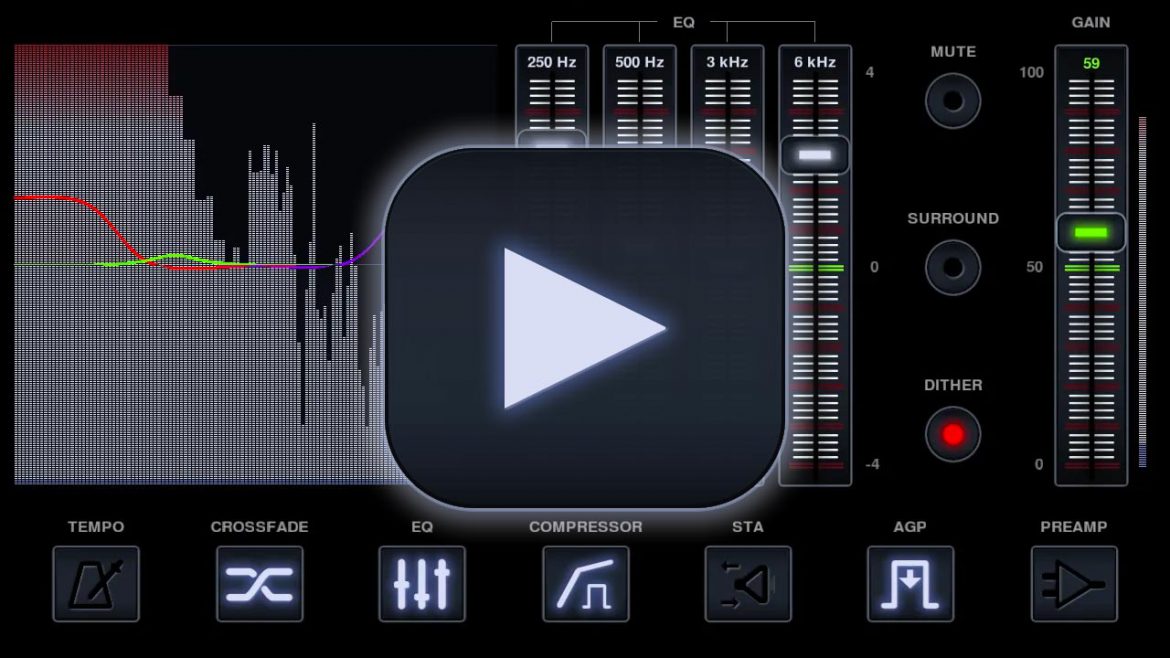The image size is (1170, 658).
Task: Select the Crossfade shuffle icon
Action: [x=259, y=584]
